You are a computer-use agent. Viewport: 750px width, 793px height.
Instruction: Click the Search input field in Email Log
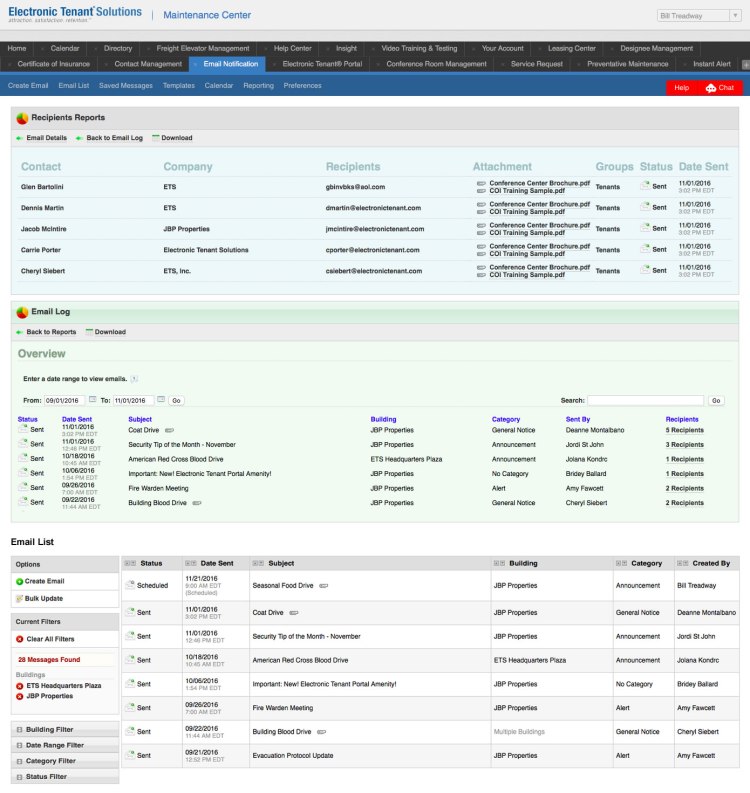pos(645,400)
